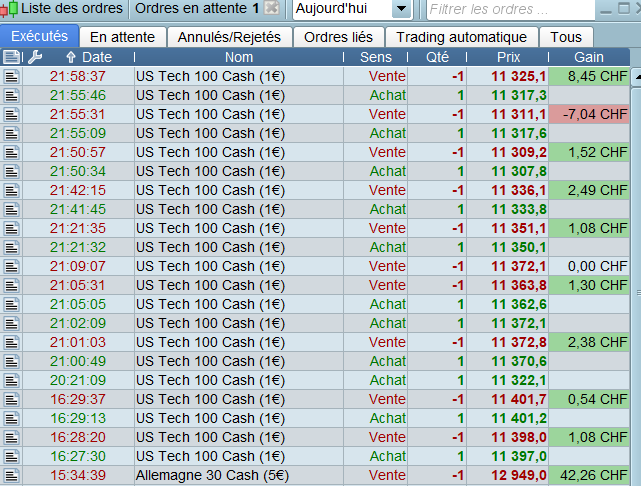Open the Trading automatique tab
Viewport: 641px width, 486px height.
[x=462, y=37]
